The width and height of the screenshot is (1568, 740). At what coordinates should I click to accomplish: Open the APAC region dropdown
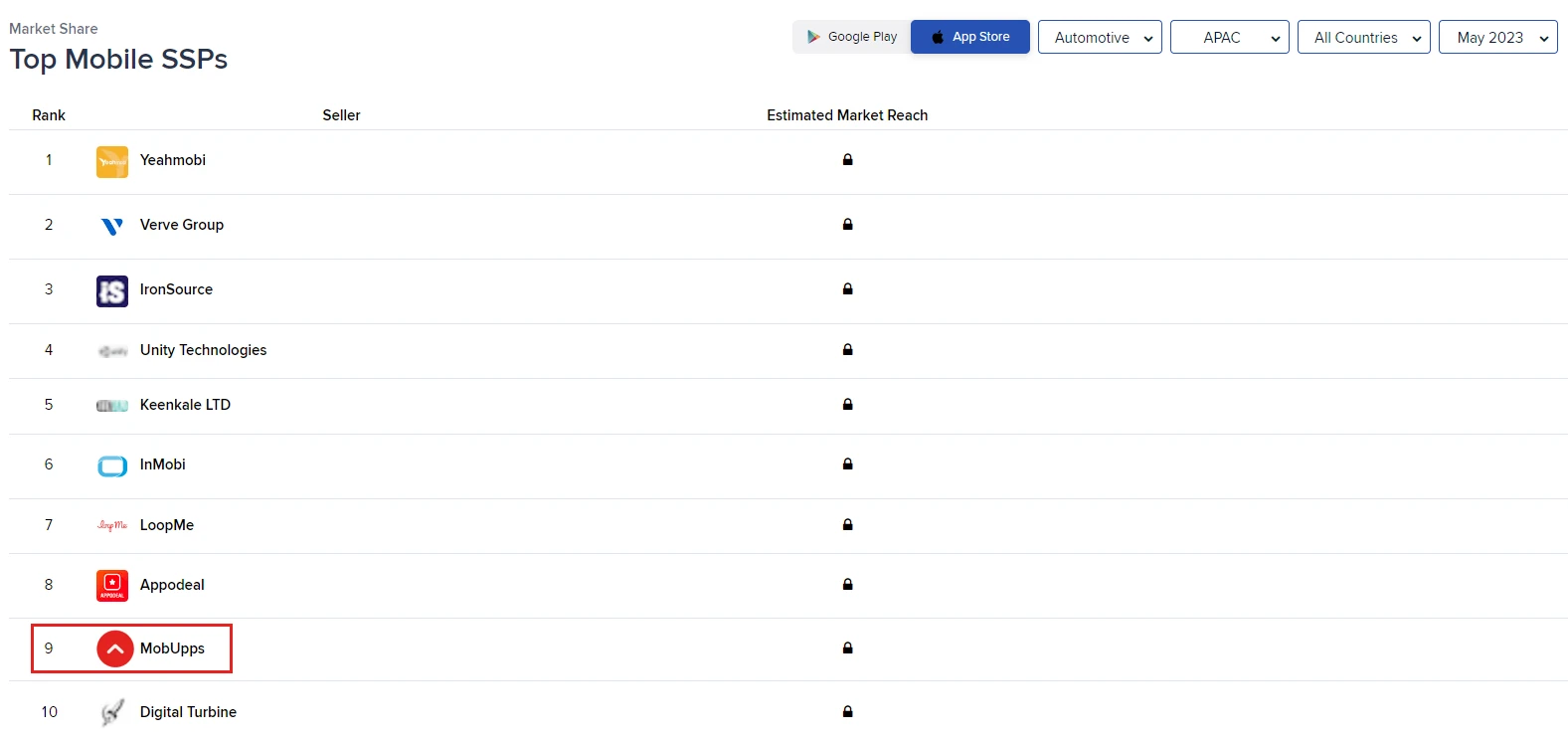coord(1230,37)
